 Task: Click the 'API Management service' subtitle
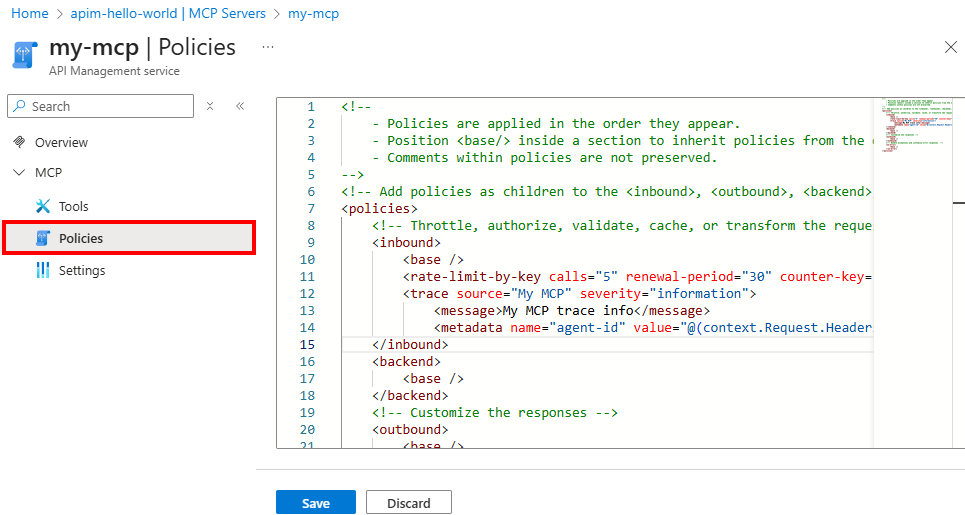pos(114,71)
